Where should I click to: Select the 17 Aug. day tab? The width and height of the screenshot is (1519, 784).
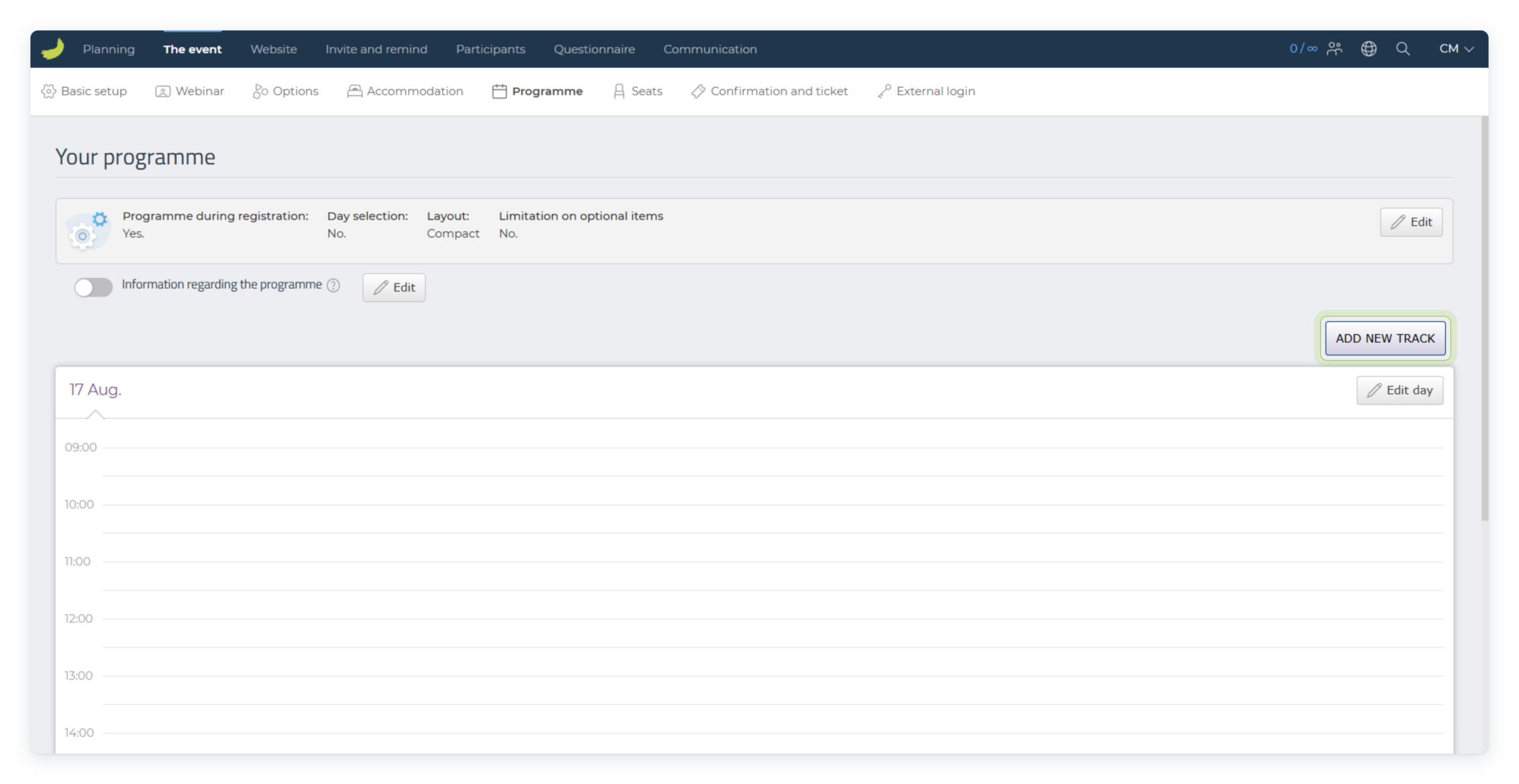95,389
